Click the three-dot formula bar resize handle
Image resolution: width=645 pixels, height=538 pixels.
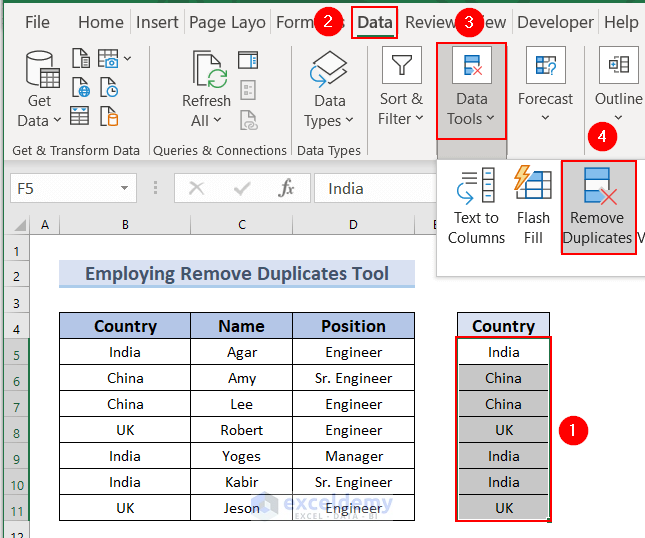(x=155, y=188)
